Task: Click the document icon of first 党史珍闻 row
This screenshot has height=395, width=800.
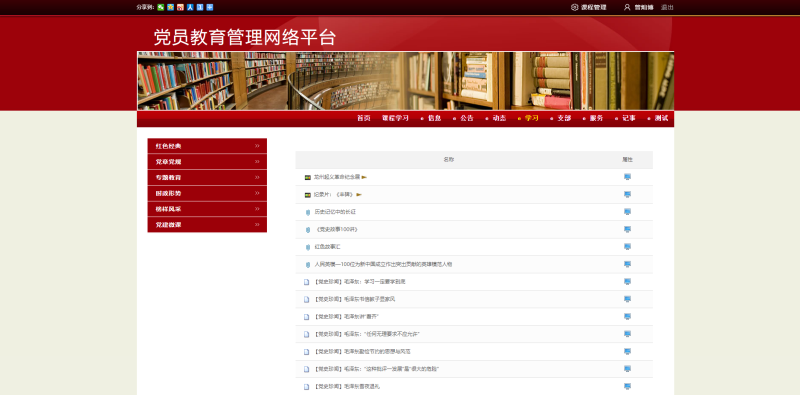Action: [307, 282]
